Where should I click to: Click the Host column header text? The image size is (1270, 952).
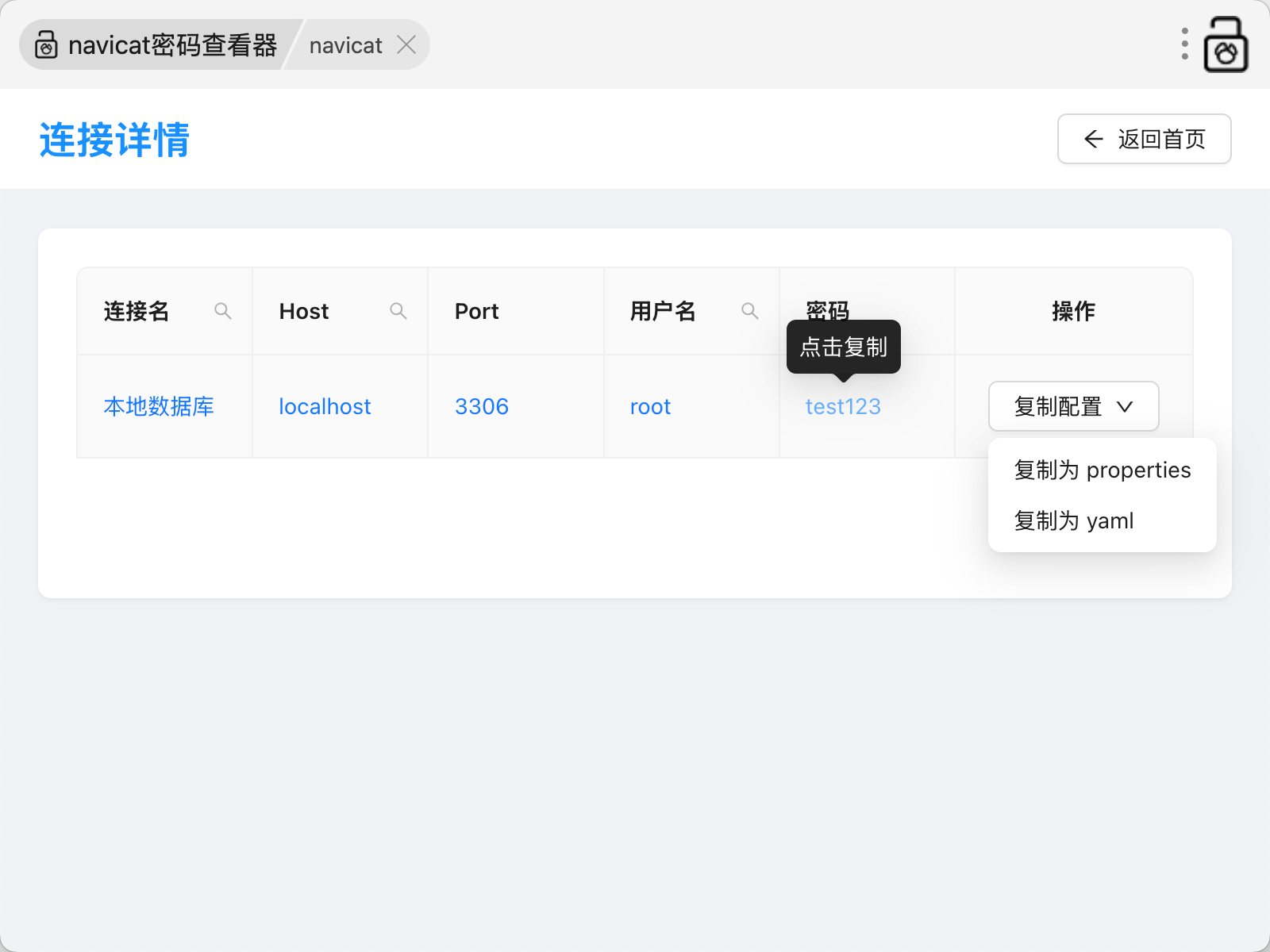[304, 311]
